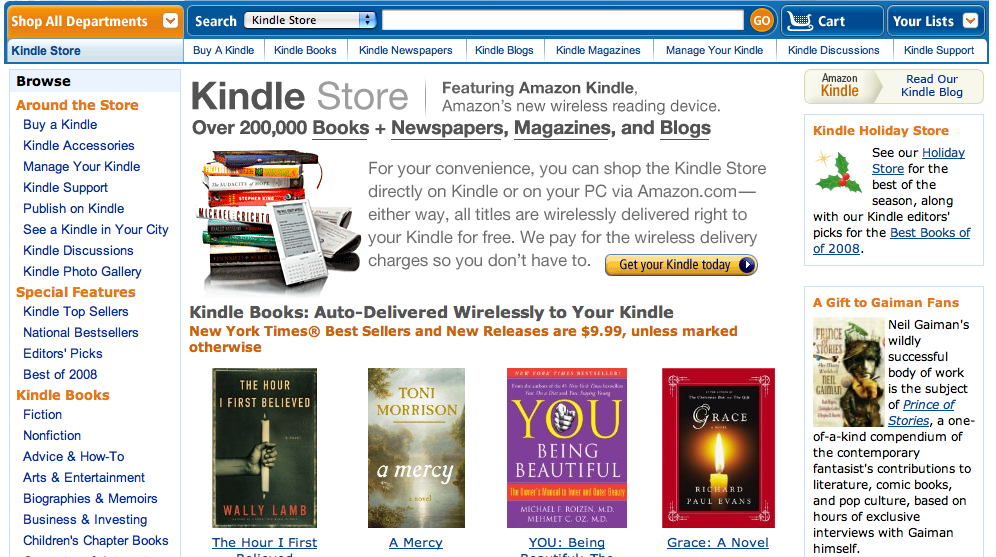
Task: Click the holly Holiday Store image
Action: [838, 170]
